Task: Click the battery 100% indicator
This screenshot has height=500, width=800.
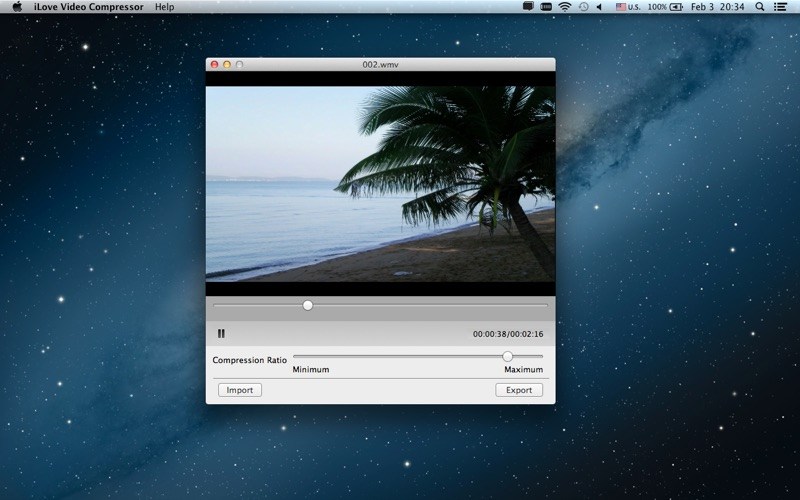Action: (x=666, y=7)
